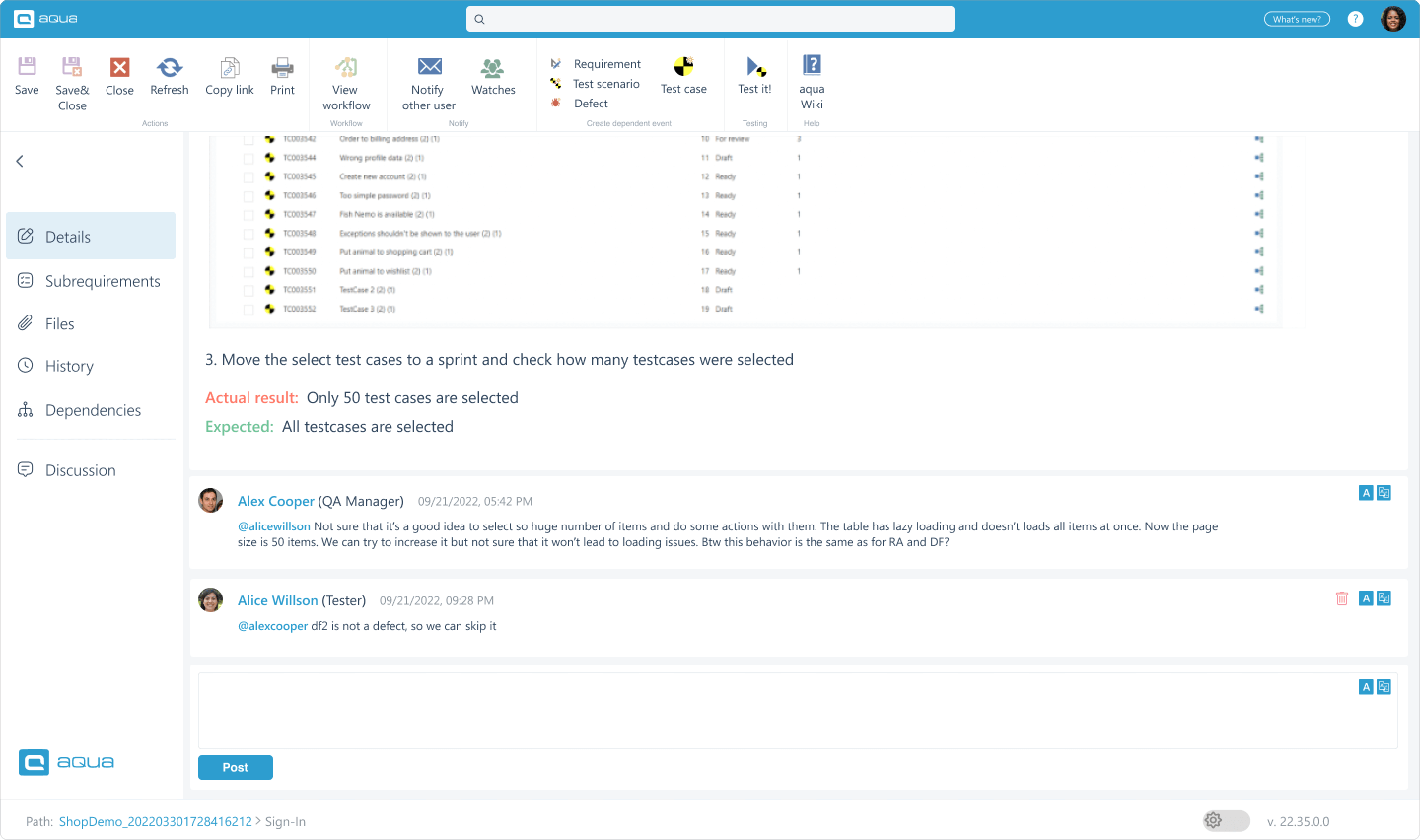The width and height of the screenshot is (1420, 840).
Task: Click Copy link in toolbar
Action: point(229,69)
